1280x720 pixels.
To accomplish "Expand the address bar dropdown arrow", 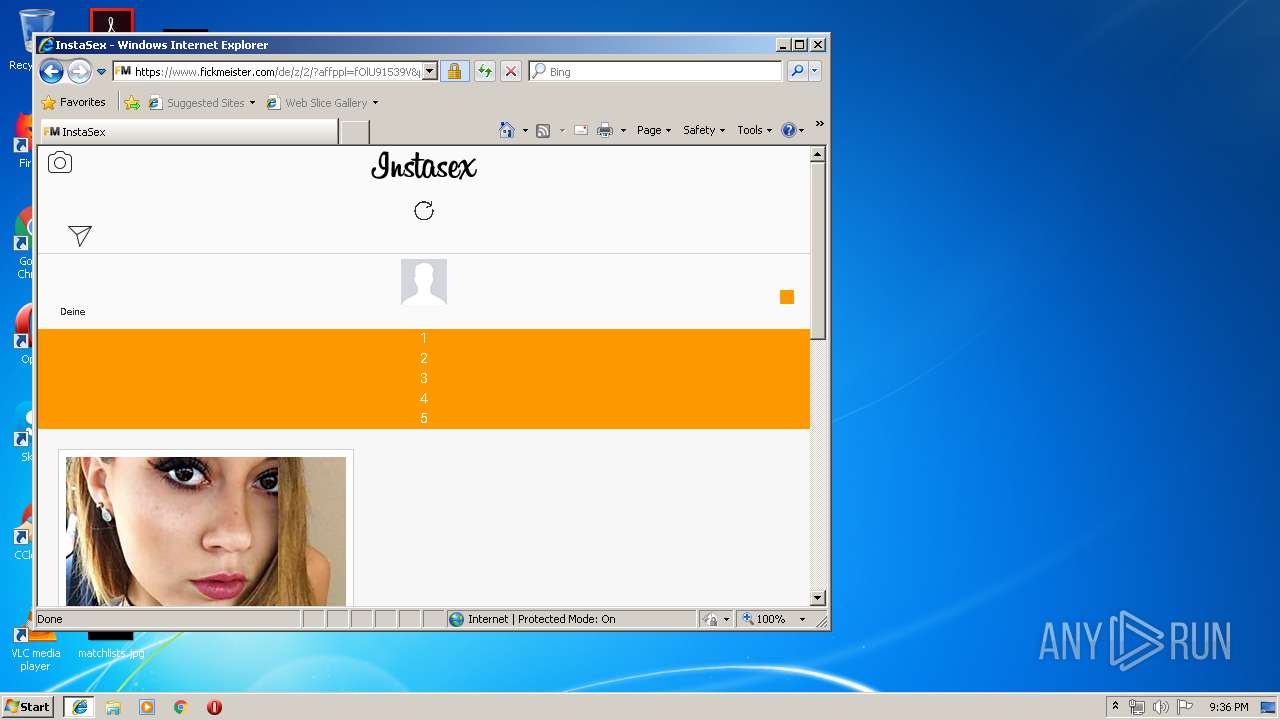I will pyautogui.click(x=430, y=72).
